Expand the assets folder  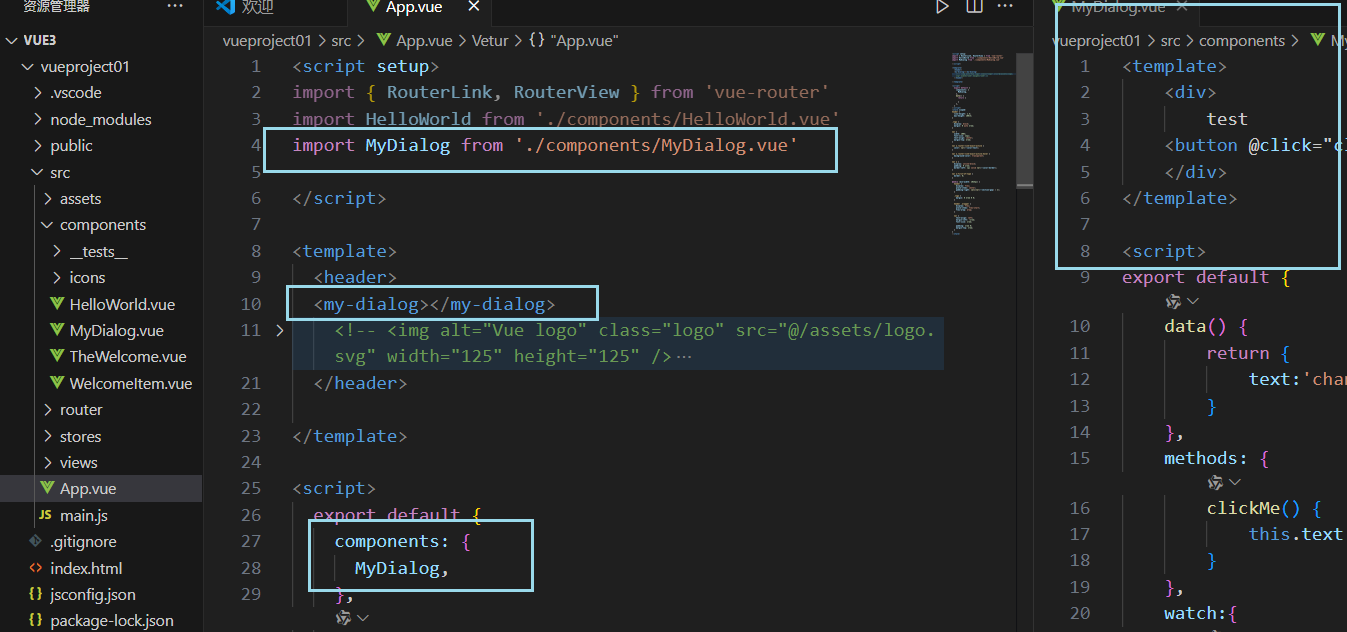click(x=47, y=199)
